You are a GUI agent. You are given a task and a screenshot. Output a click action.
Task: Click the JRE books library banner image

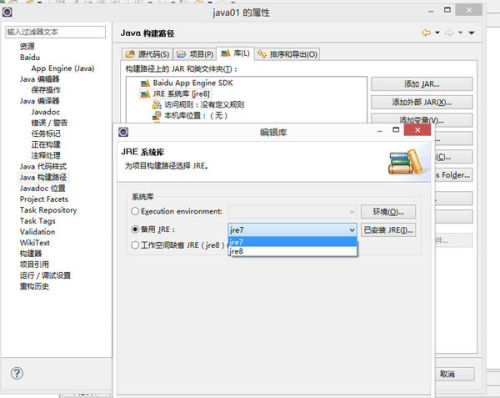(x=406, y=162)
